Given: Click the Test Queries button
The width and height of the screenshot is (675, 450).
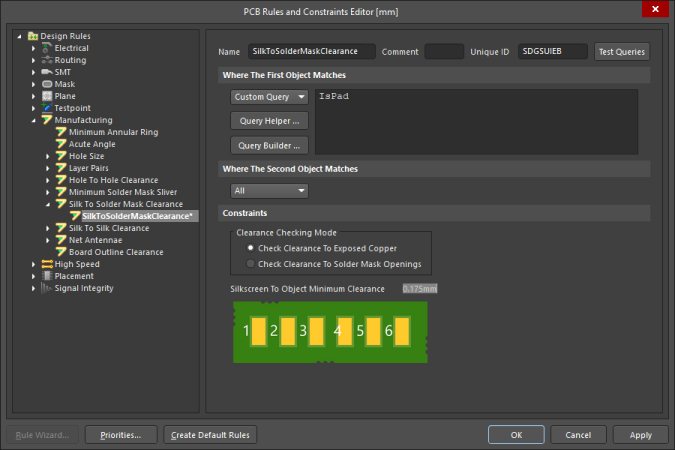Looking at the screenshot, I should click(622, 52).
